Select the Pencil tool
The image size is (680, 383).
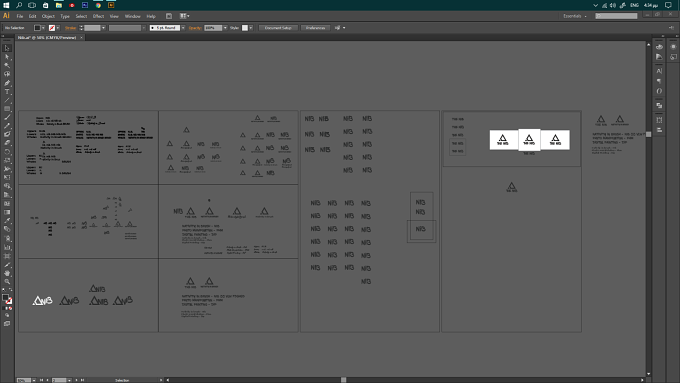click(x=7, y=126)
